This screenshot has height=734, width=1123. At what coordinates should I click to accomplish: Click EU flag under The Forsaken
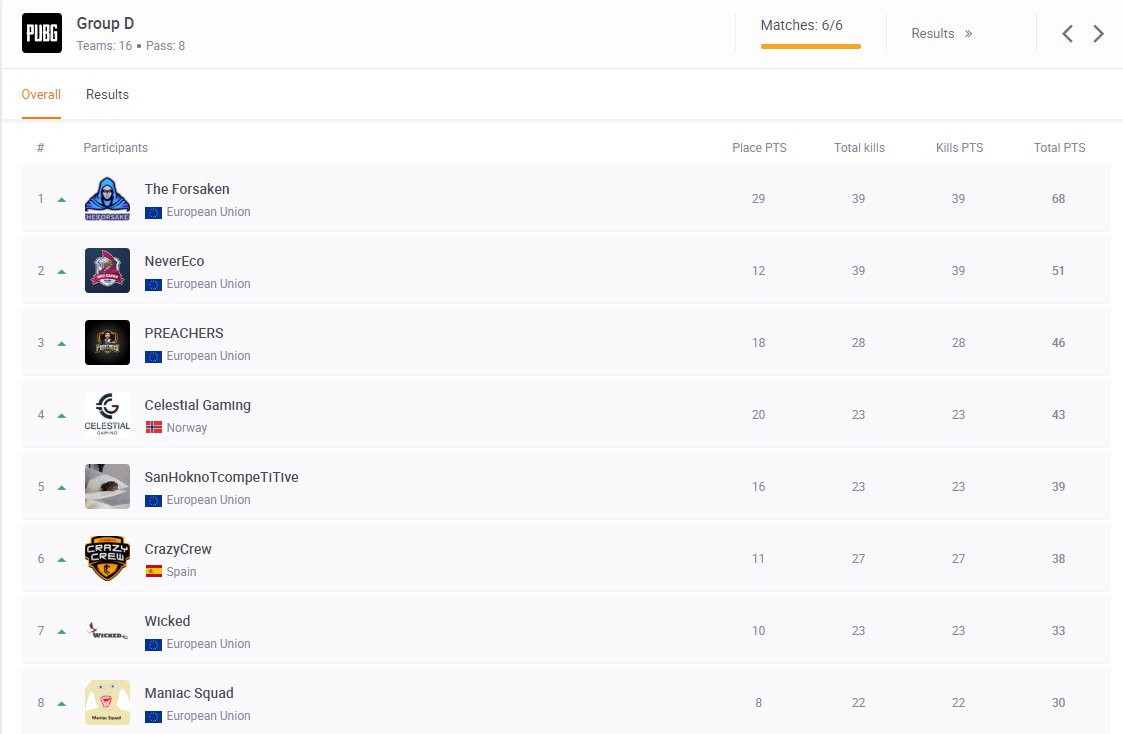coord(153,212)
